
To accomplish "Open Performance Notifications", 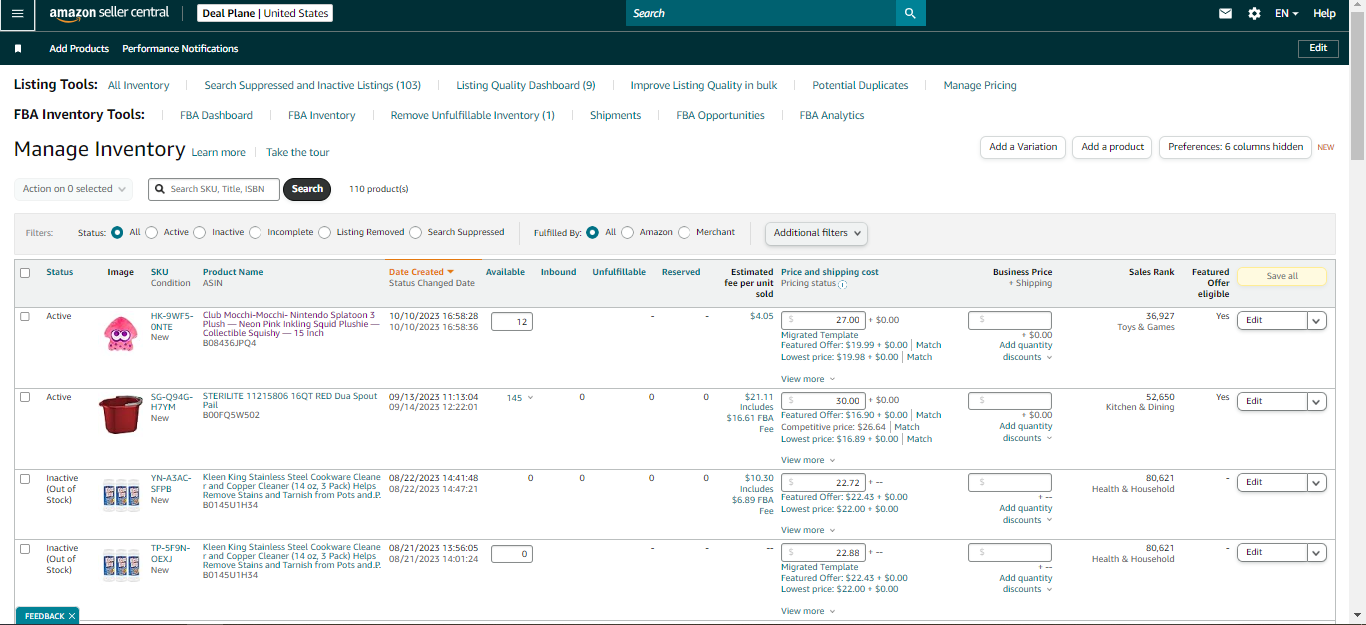I will (x=180, y=48).
